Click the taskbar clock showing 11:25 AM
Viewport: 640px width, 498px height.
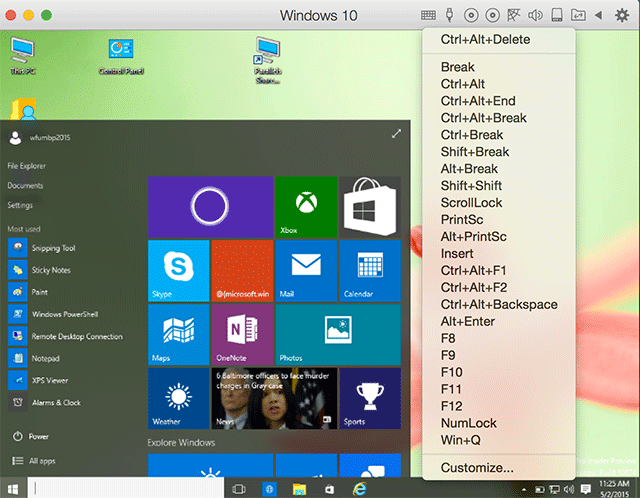point(614,489)
